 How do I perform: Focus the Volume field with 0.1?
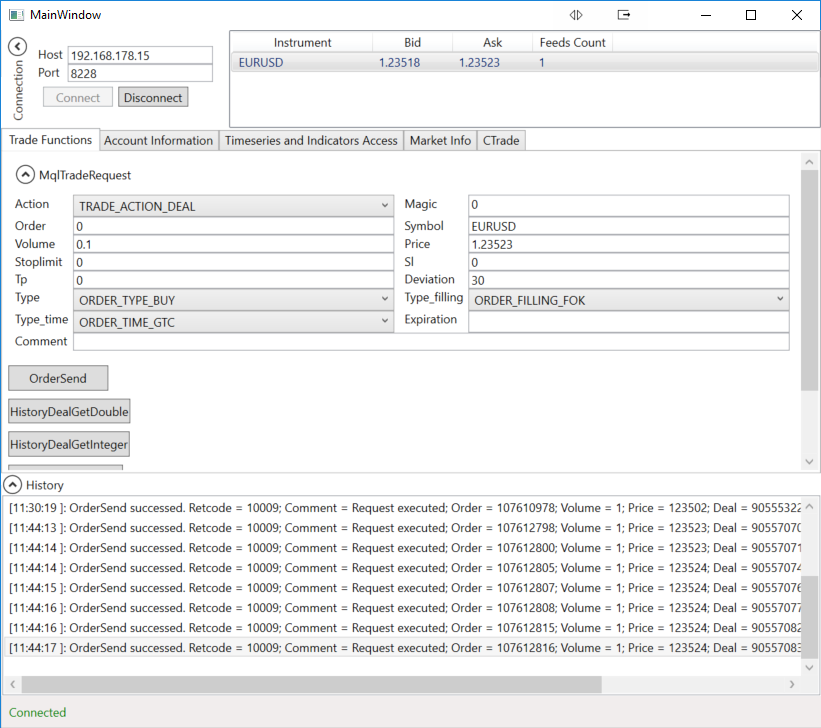coord(234,244)
